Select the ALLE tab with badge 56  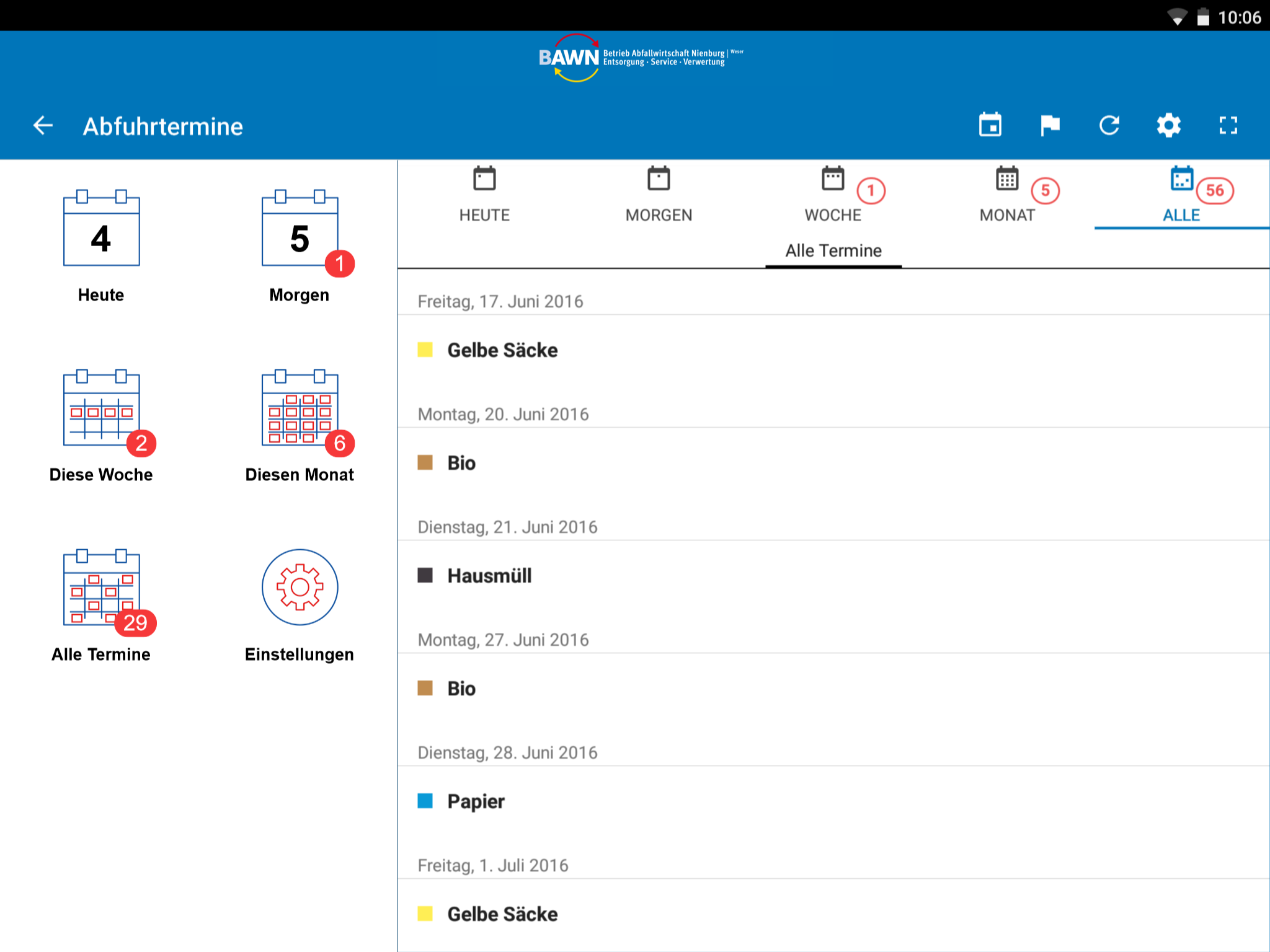click(x=1181, y=195)
